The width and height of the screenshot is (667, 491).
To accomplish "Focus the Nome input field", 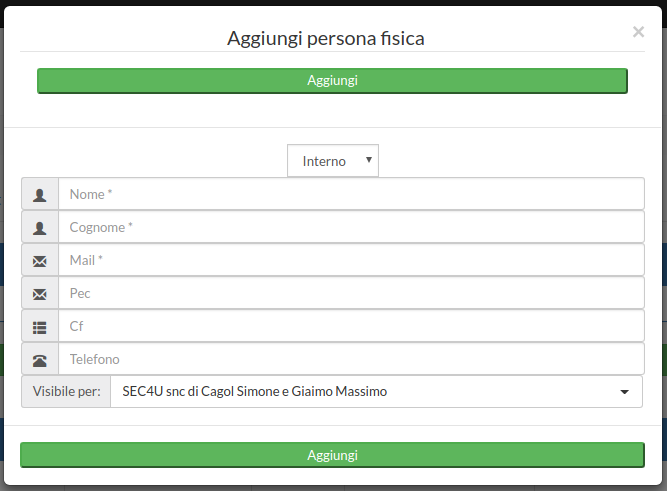I will pyautogui.click(x=351, y=194).
